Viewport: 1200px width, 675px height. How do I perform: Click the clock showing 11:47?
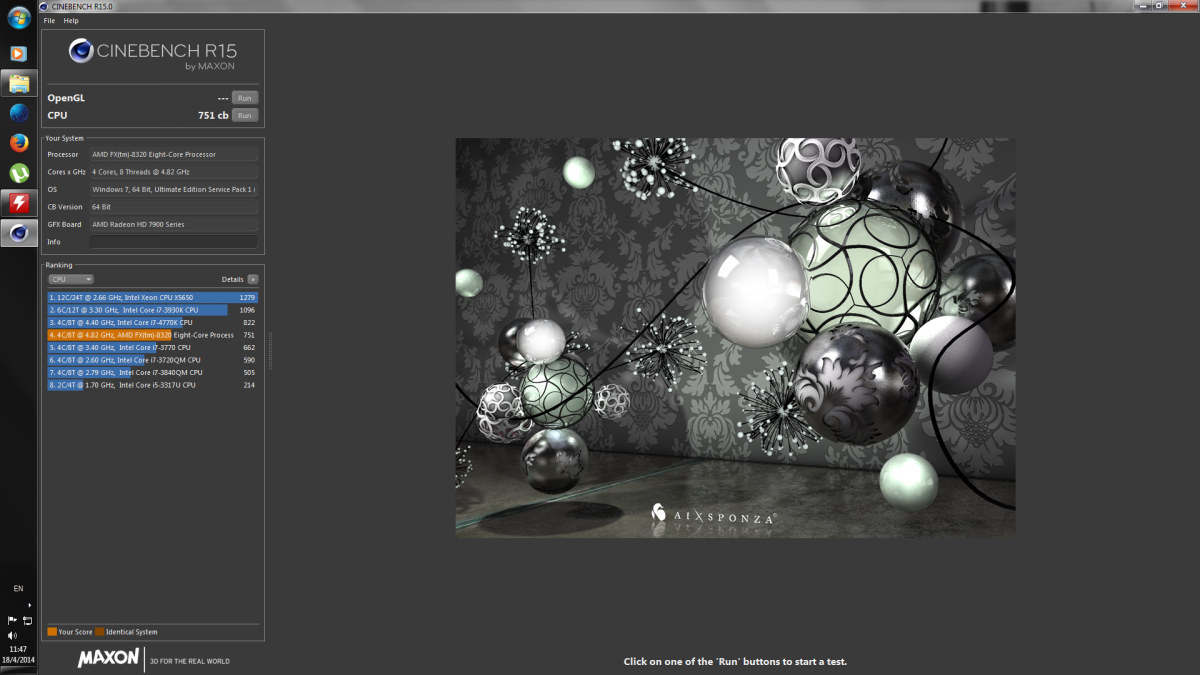click(x=18, y=649)
